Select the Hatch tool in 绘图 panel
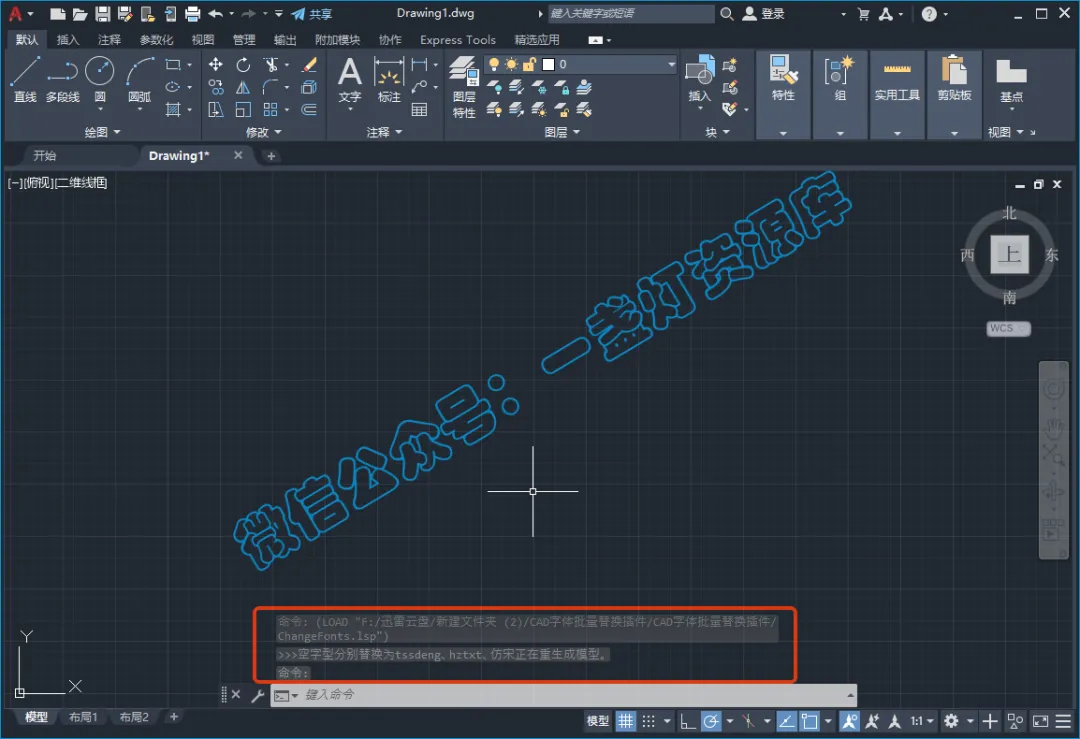The image size is (1080, 739). [173, 110]
